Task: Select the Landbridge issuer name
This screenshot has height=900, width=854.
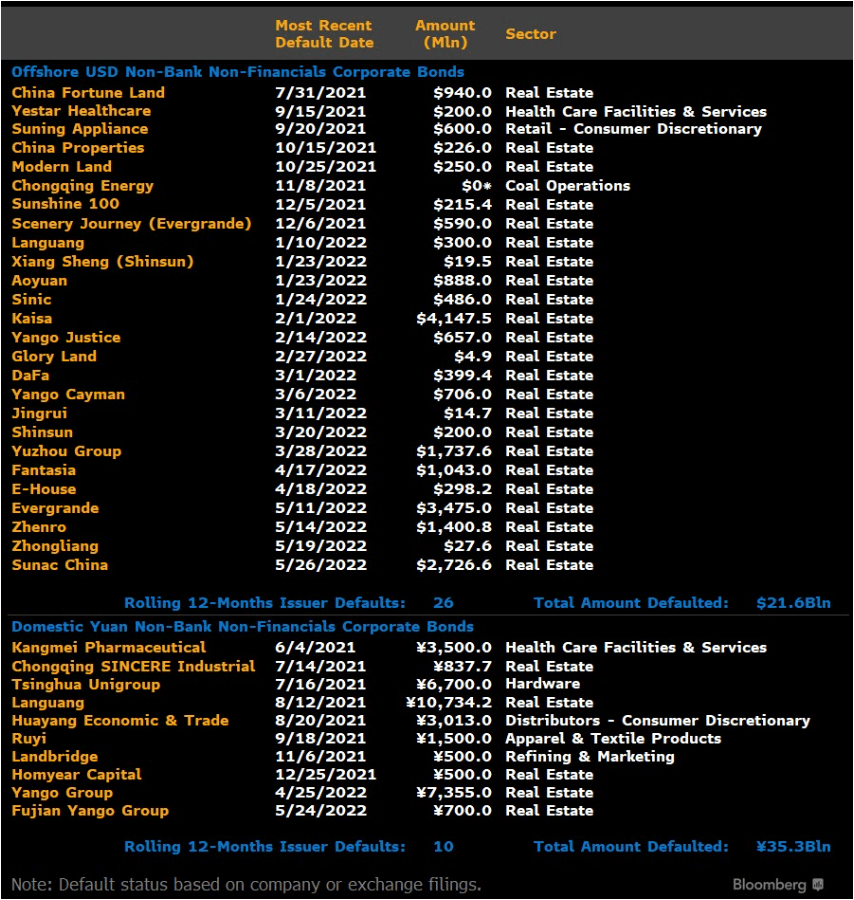Action: pos(55,756)
